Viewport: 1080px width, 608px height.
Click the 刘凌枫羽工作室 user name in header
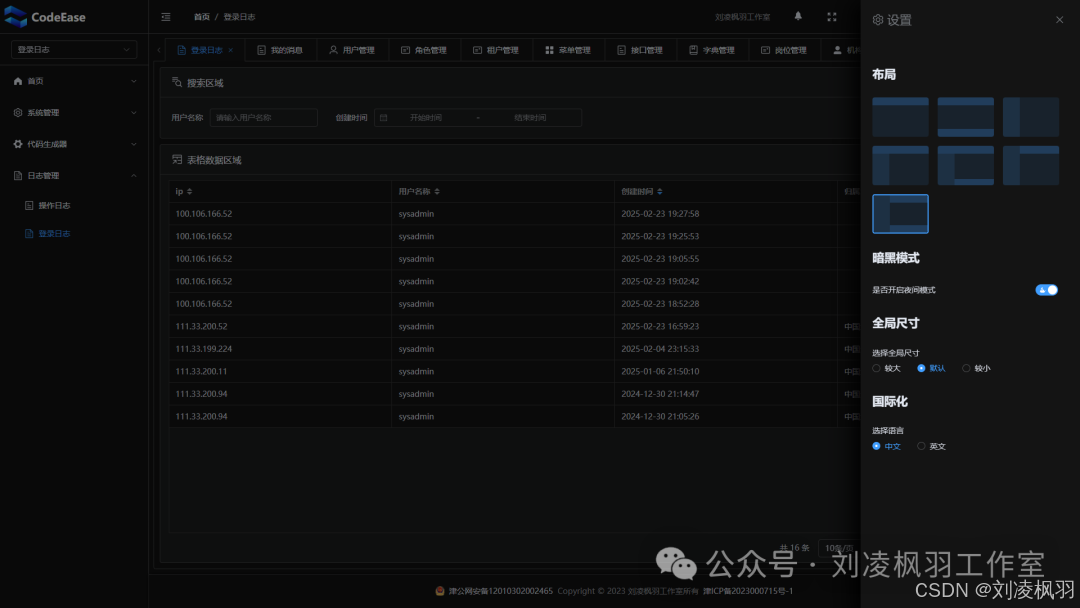(x=742, y=17)
